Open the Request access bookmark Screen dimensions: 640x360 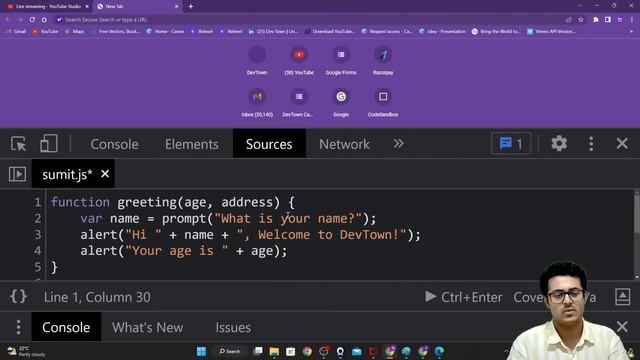coord(387,31)
